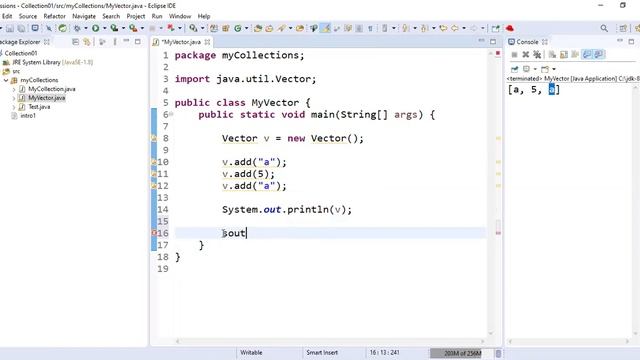Open Display Selected Console dropdown arrow

(535, 69)
